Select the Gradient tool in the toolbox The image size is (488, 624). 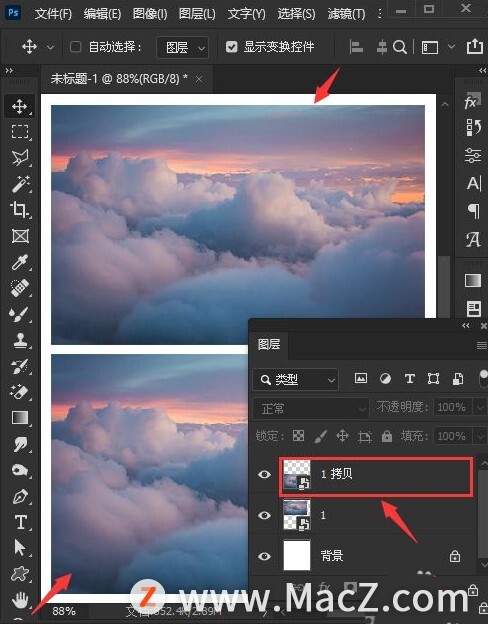click(20, 418)
